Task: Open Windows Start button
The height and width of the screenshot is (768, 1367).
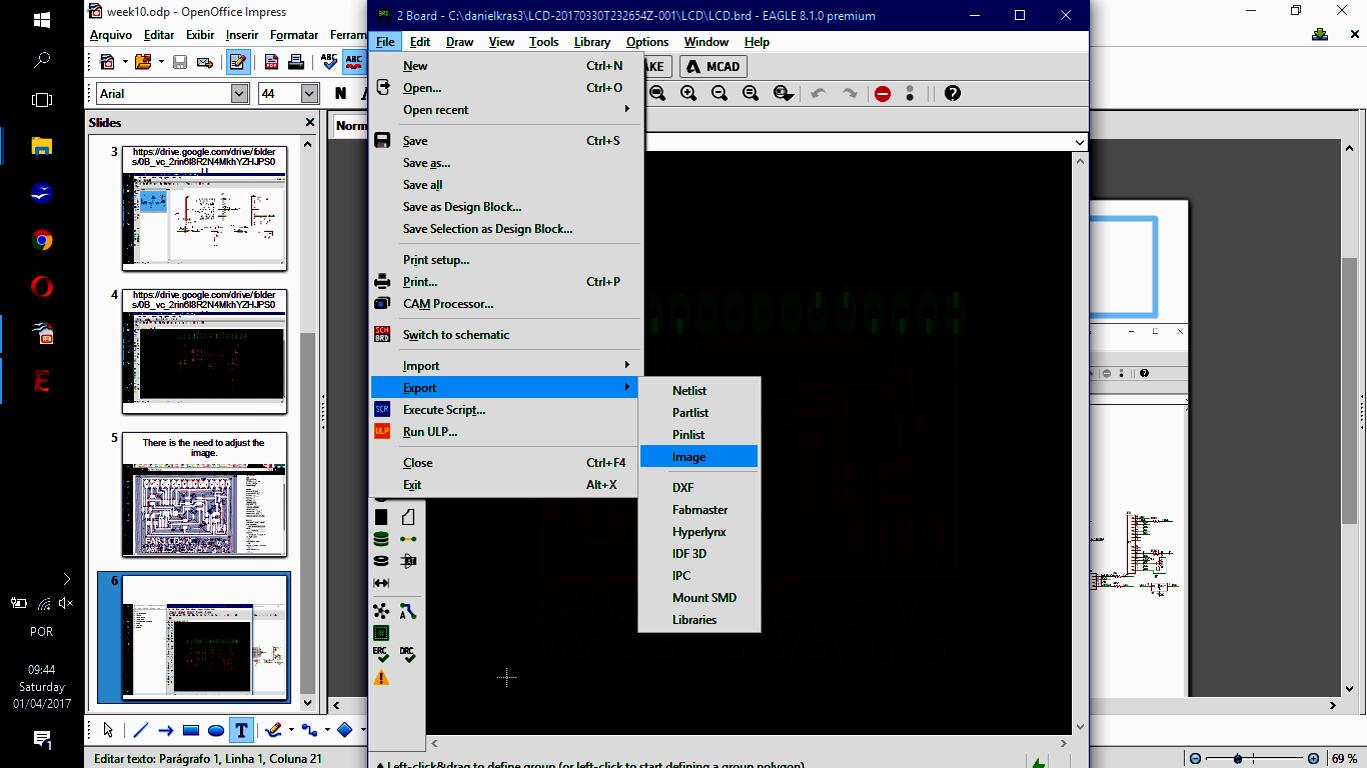Action: point(42,20)
